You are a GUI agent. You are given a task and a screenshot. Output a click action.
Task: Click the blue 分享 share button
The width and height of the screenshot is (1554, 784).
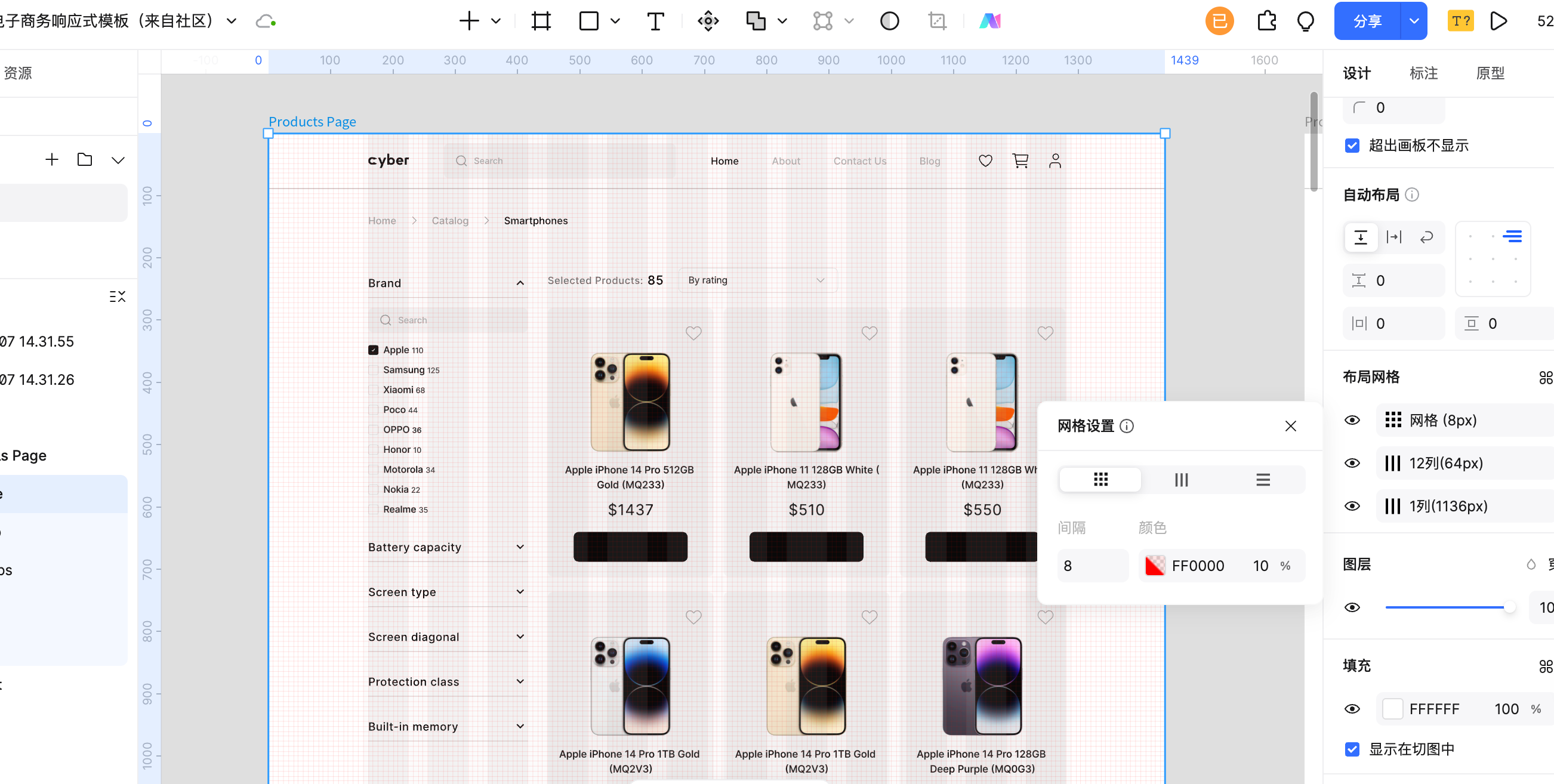1367,21
